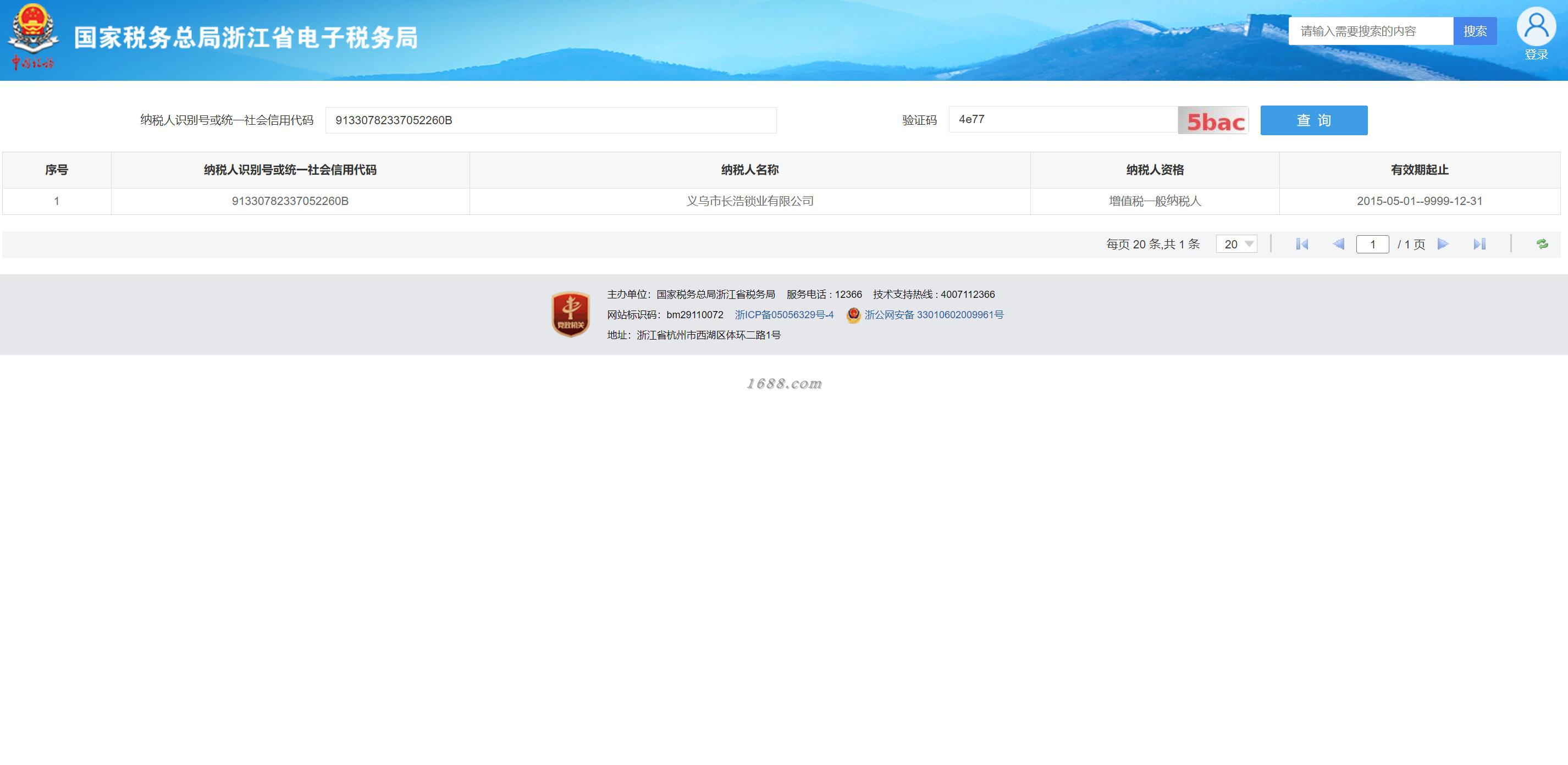Select cell 2015-05-01--9999-12-31
This screenshot has width=1568, height=765.
pyautogui.click(x=1420, y=201)
